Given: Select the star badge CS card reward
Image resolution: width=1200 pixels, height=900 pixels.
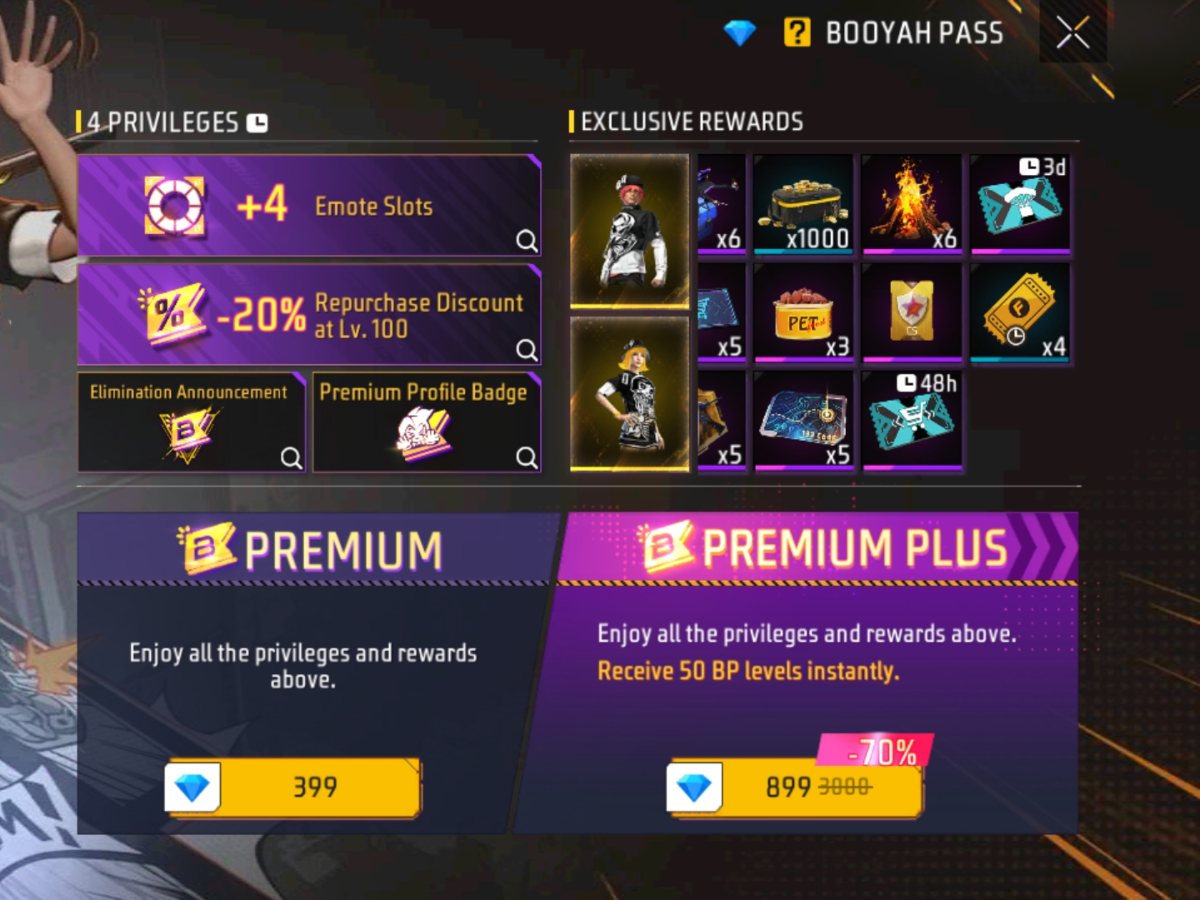Looking at the screenshot, I should coord(912,312).
